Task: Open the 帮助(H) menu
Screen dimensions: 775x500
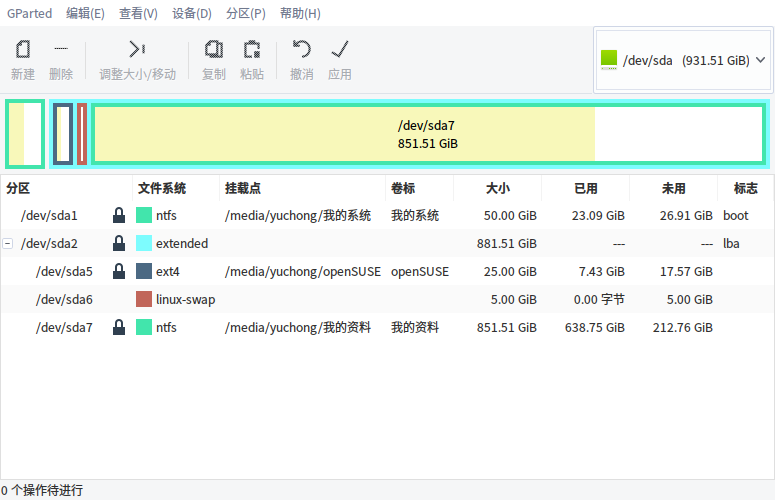Action: pos(300,13)
